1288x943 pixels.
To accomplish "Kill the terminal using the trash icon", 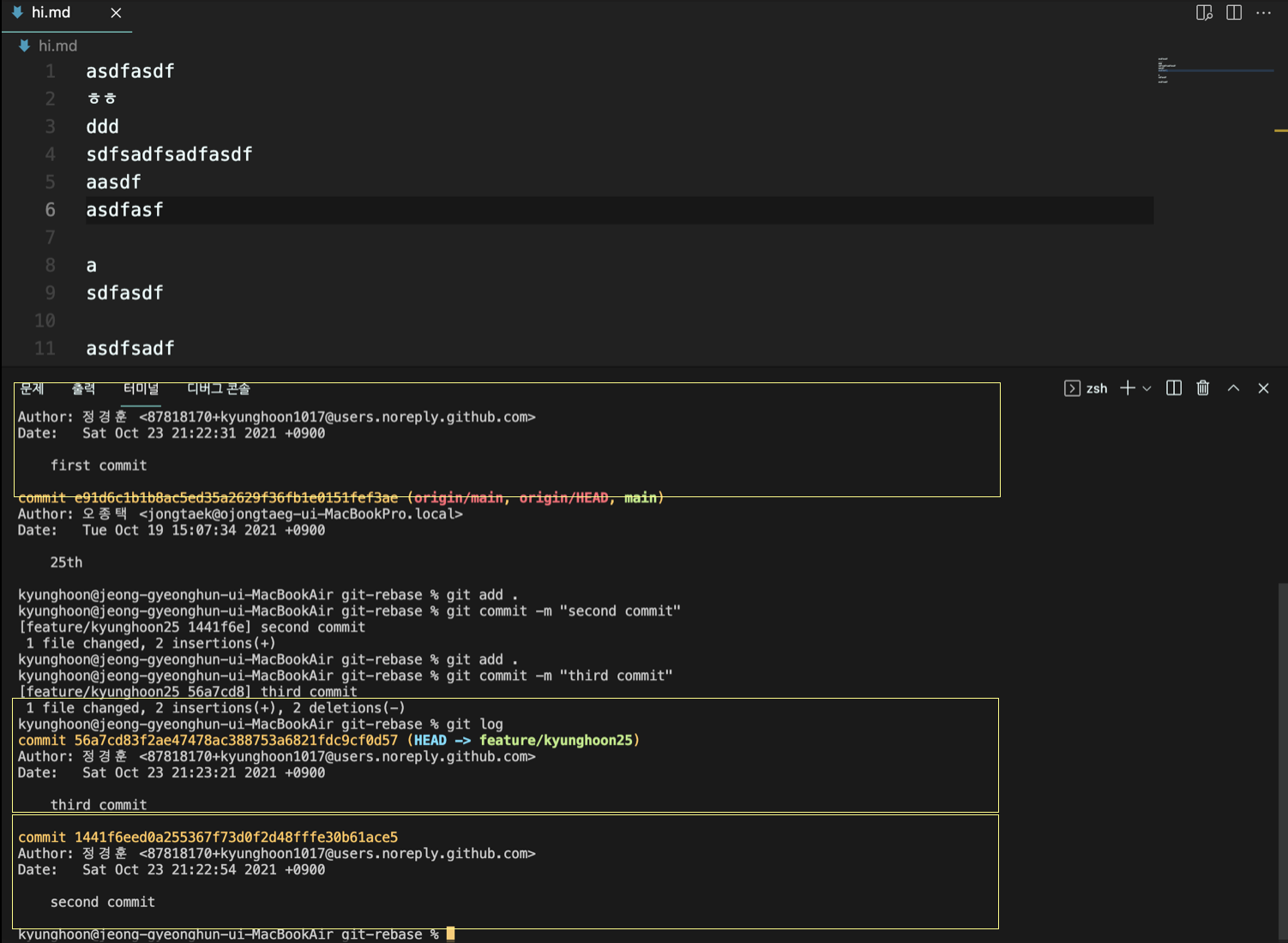I will [x=1202, y=388].
